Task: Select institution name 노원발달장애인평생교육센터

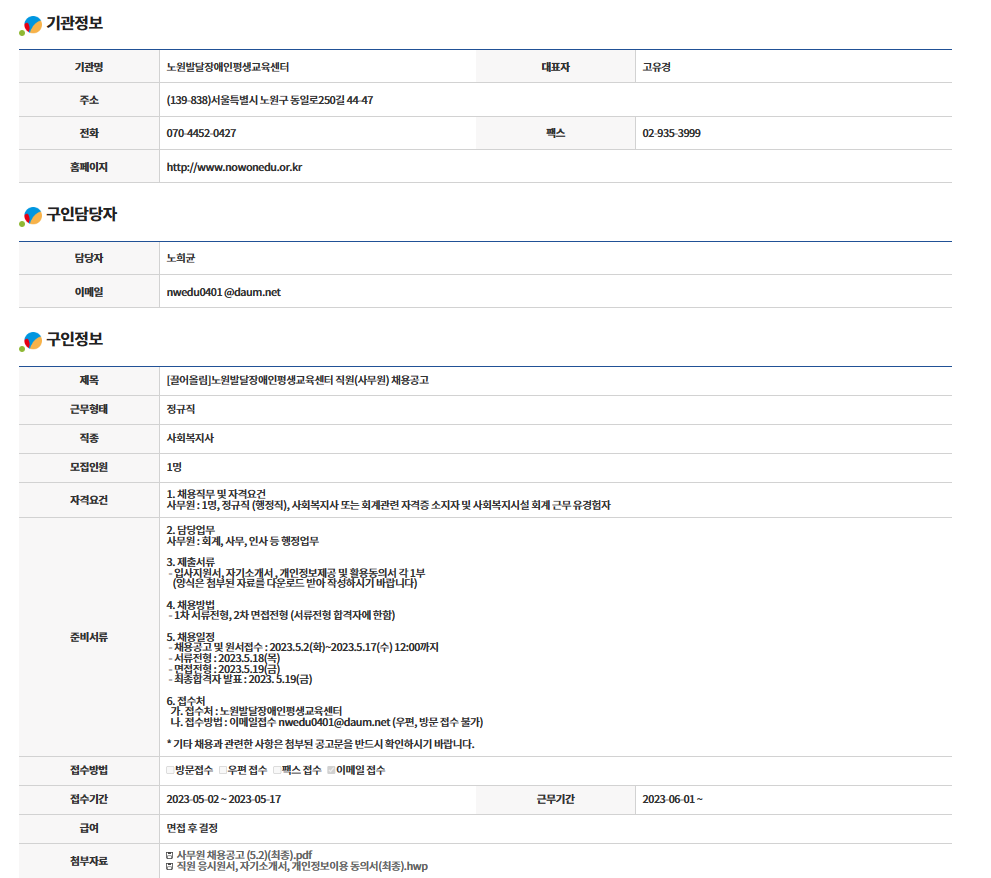Action: 228,67
